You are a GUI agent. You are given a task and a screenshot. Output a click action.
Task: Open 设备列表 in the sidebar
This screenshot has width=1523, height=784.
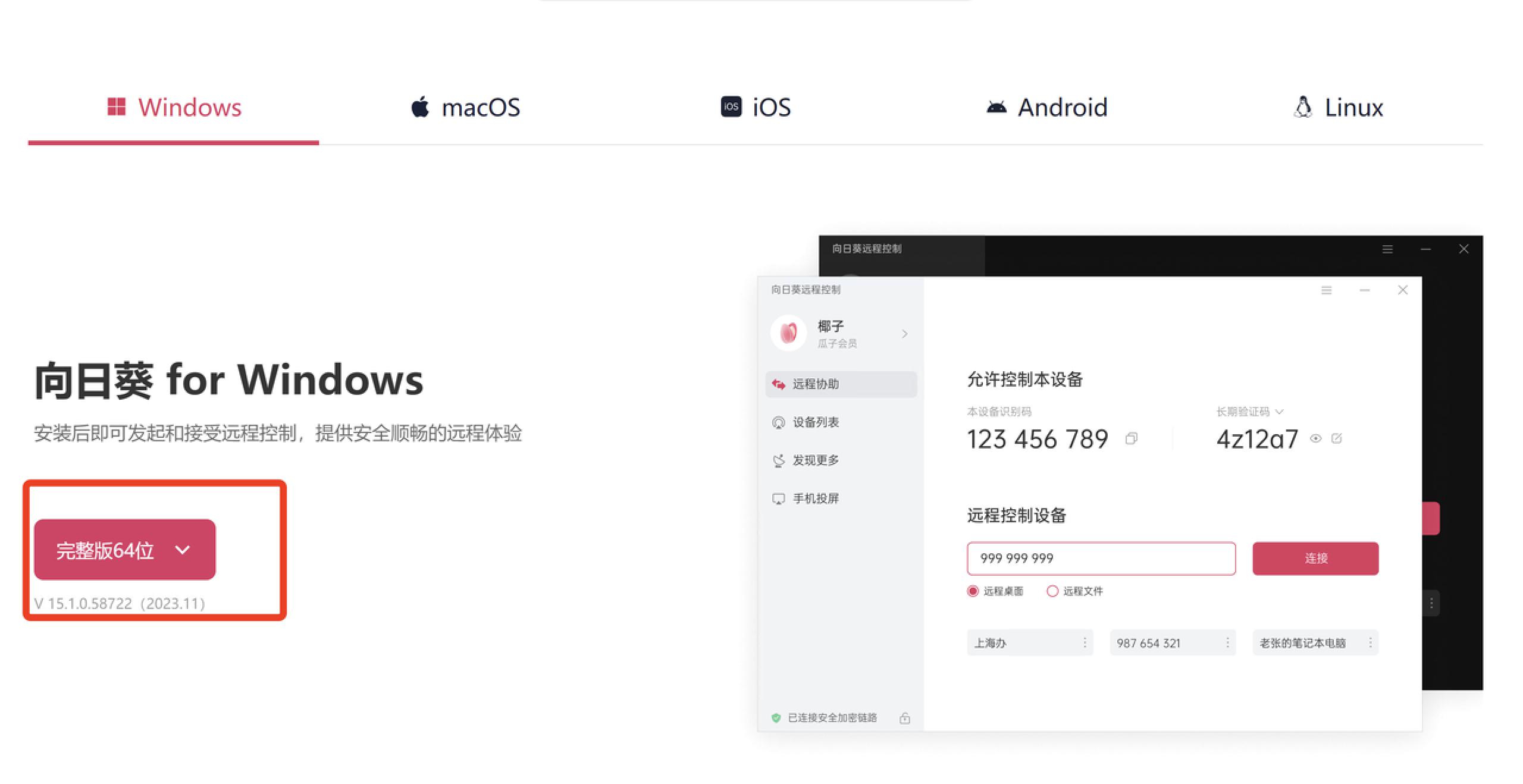841,422
